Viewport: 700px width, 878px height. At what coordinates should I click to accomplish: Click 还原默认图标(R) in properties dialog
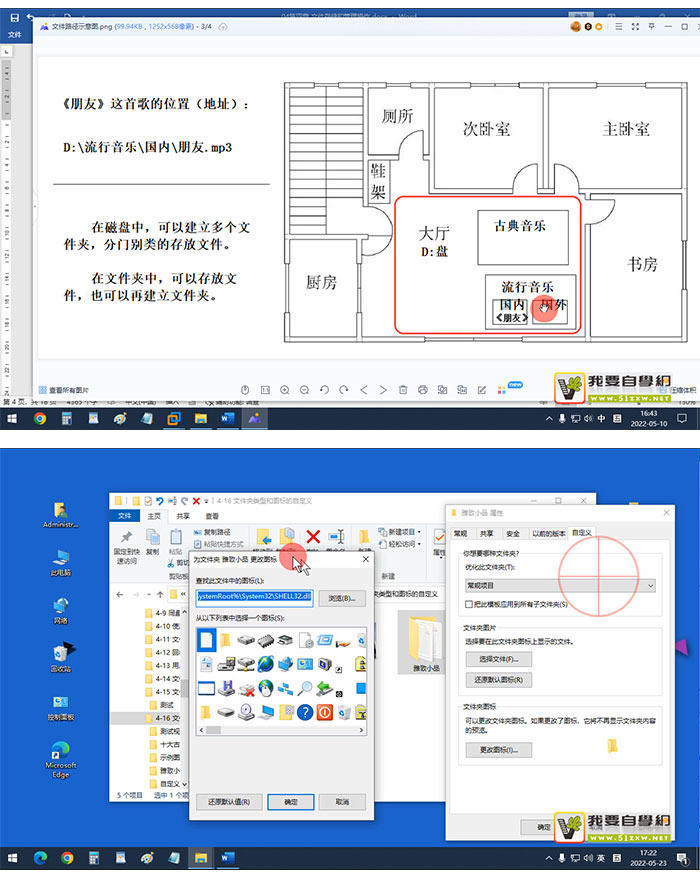pyautogui.click(x=498, y=680)
